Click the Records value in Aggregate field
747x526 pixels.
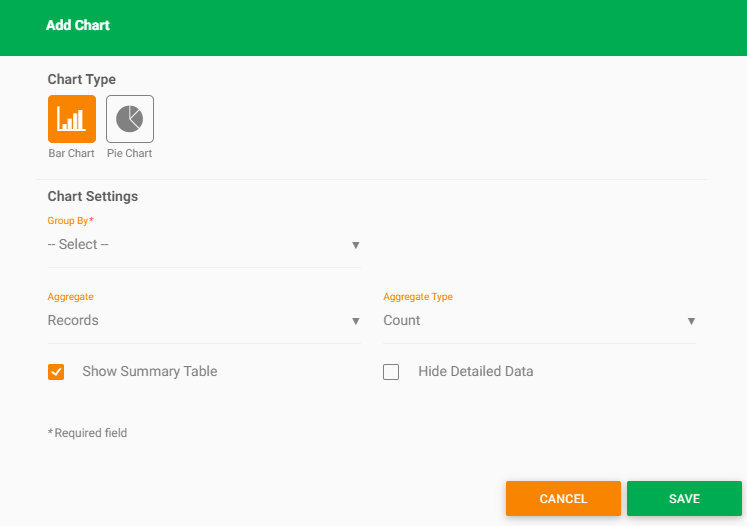[x=73, y=320]
